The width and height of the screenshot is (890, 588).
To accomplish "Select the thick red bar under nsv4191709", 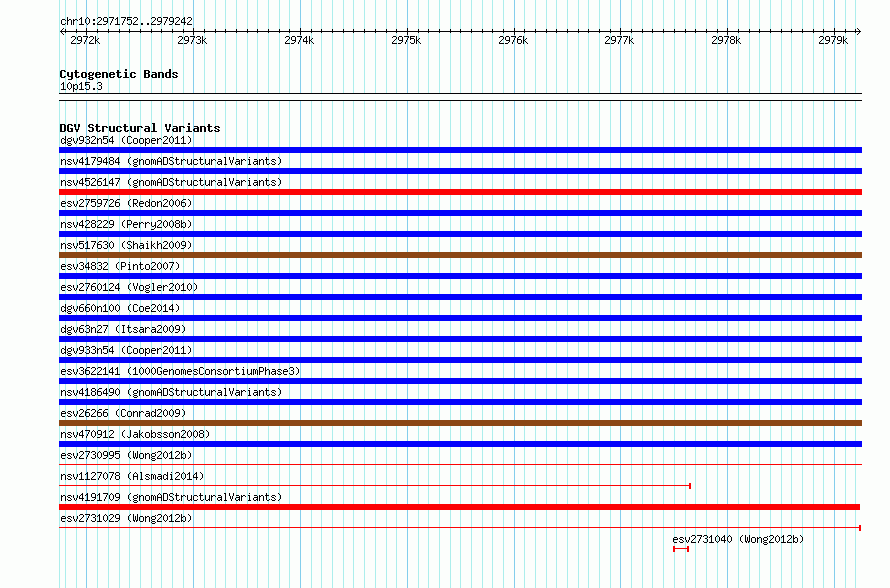I will [x=460, y=507].
